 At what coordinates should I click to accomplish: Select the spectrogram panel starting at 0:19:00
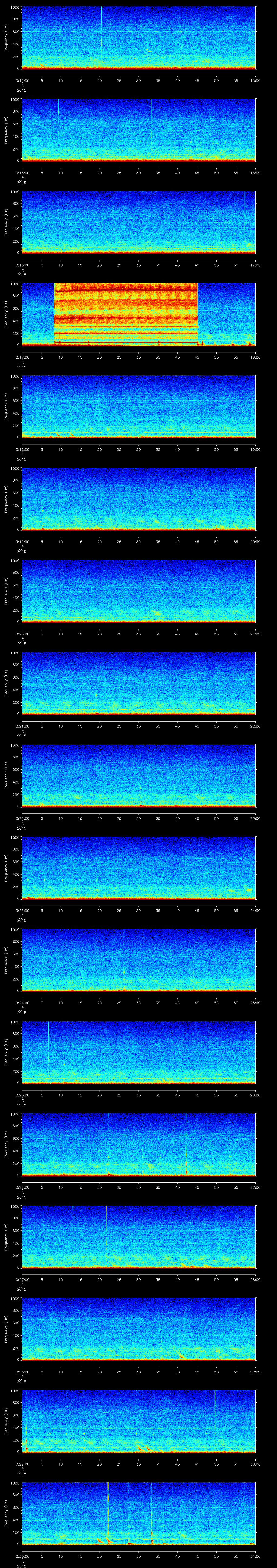(138, 499)
